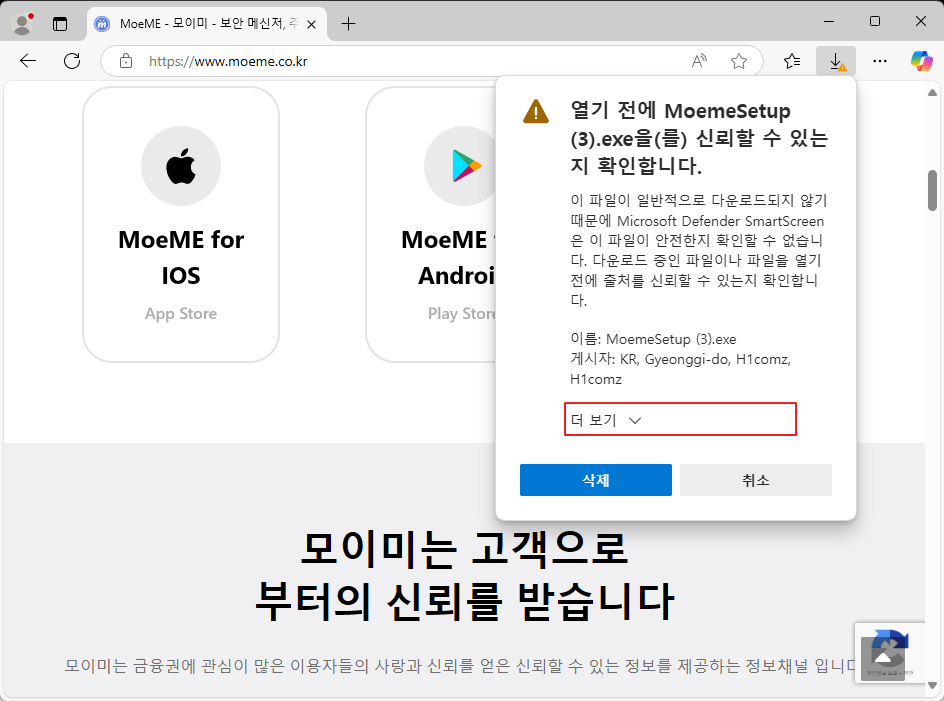Click heading 모이미는 고객으로
The height and width of the screenshot is (701, 944).
point(464,549)
